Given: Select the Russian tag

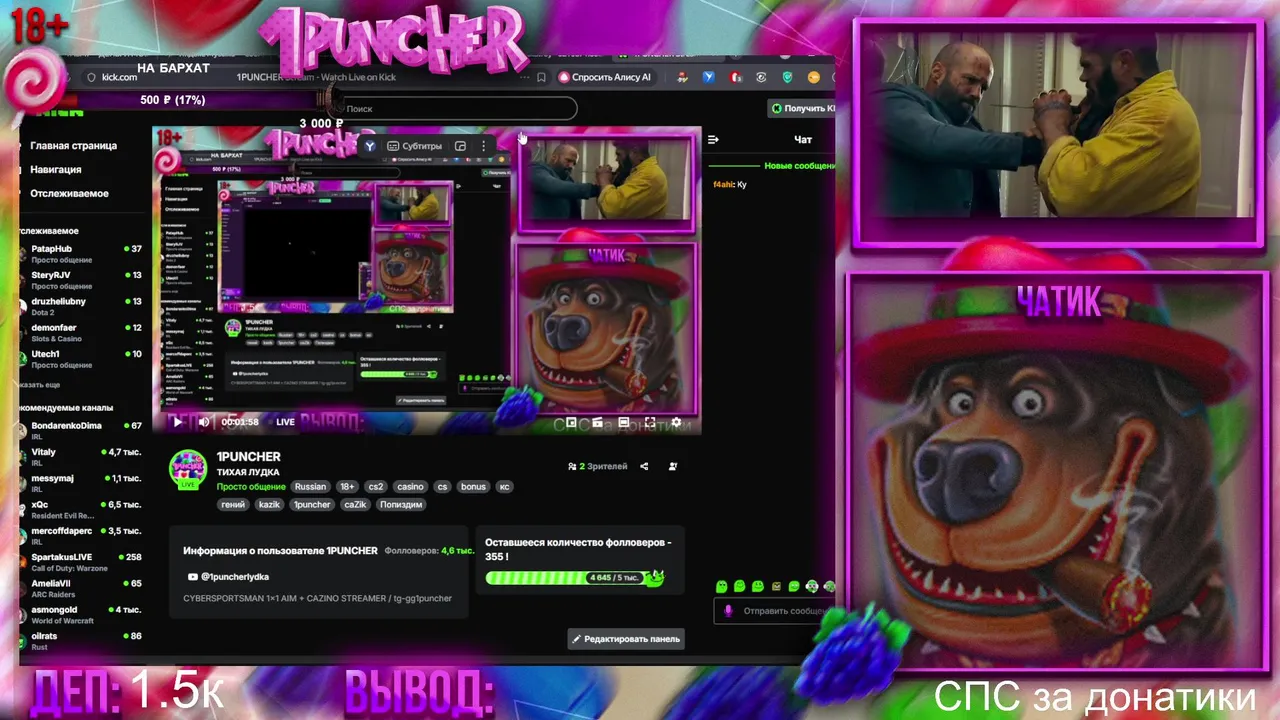Looking at the screenshot, I should click(310, 487).
